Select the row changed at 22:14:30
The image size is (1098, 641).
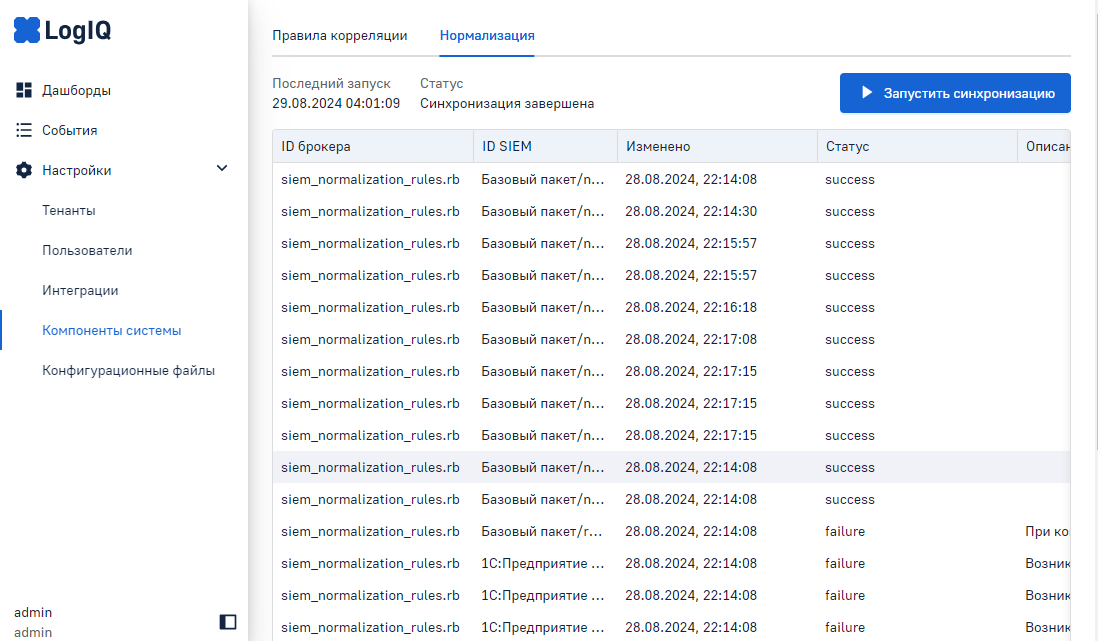(x=690, y=211)
